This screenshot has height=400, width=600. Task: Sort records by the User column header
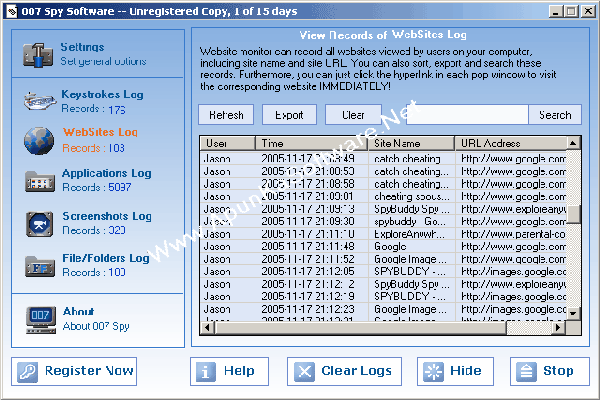(228, 143)
